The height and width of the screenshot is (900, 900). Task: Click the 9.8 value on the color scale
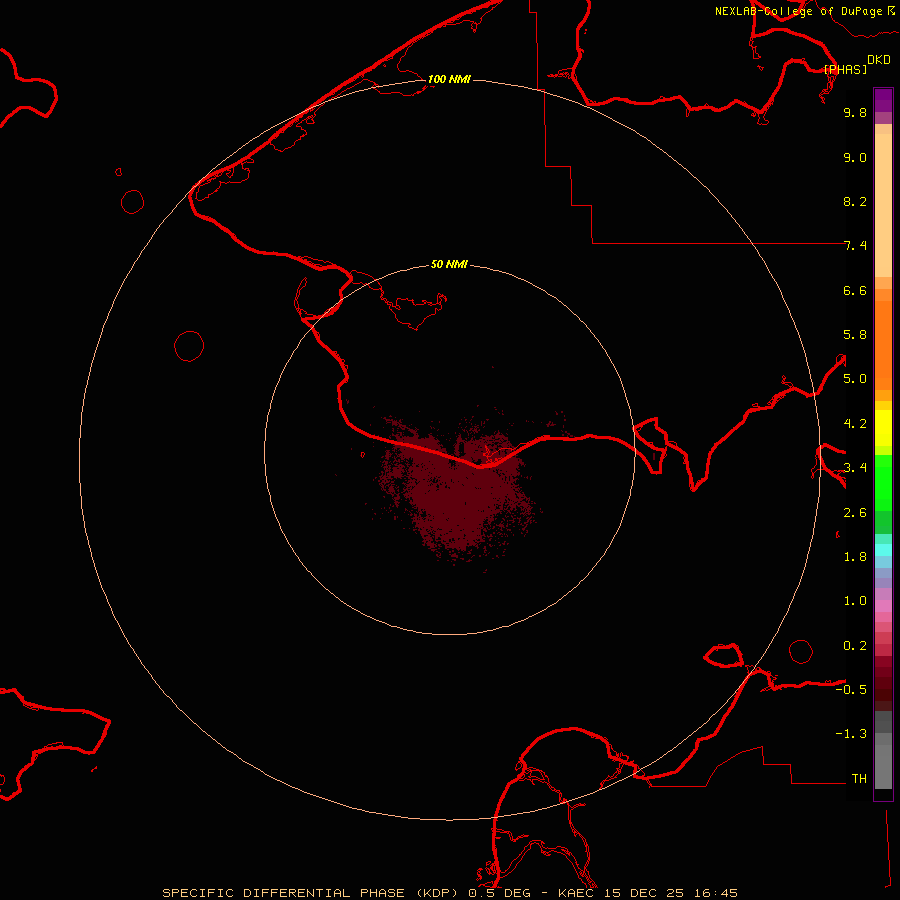(855, 113)
